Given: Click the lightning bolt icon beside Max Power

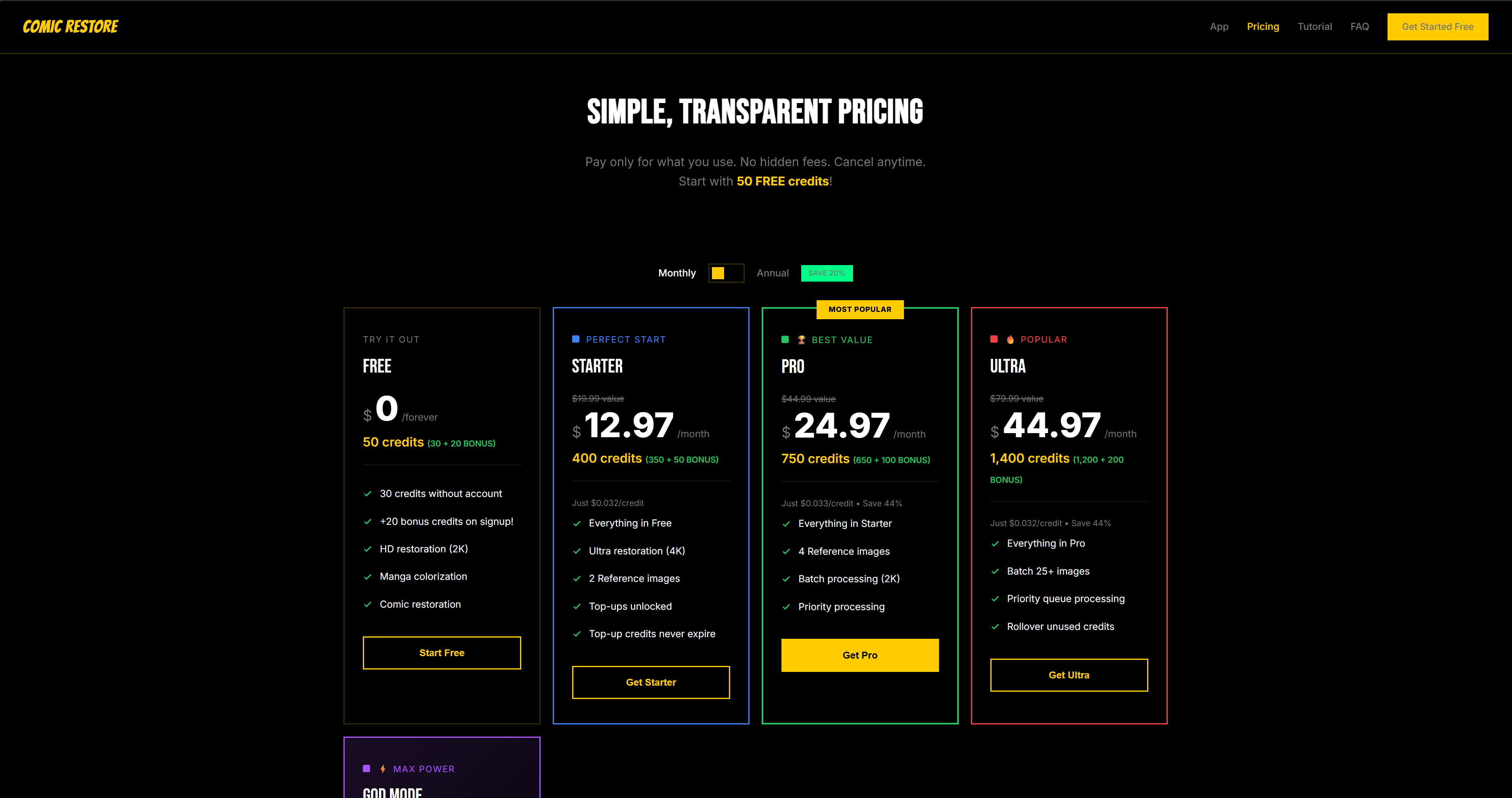Looking at the screenshot, I should 383,769.
